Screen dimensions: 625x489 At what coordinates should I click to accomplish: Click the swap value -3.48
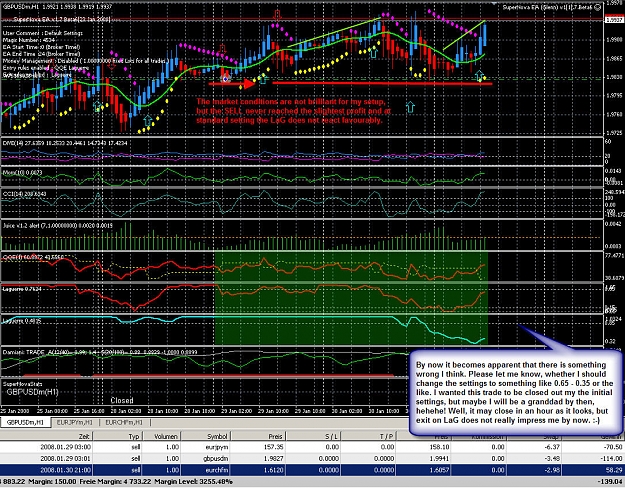552,458
